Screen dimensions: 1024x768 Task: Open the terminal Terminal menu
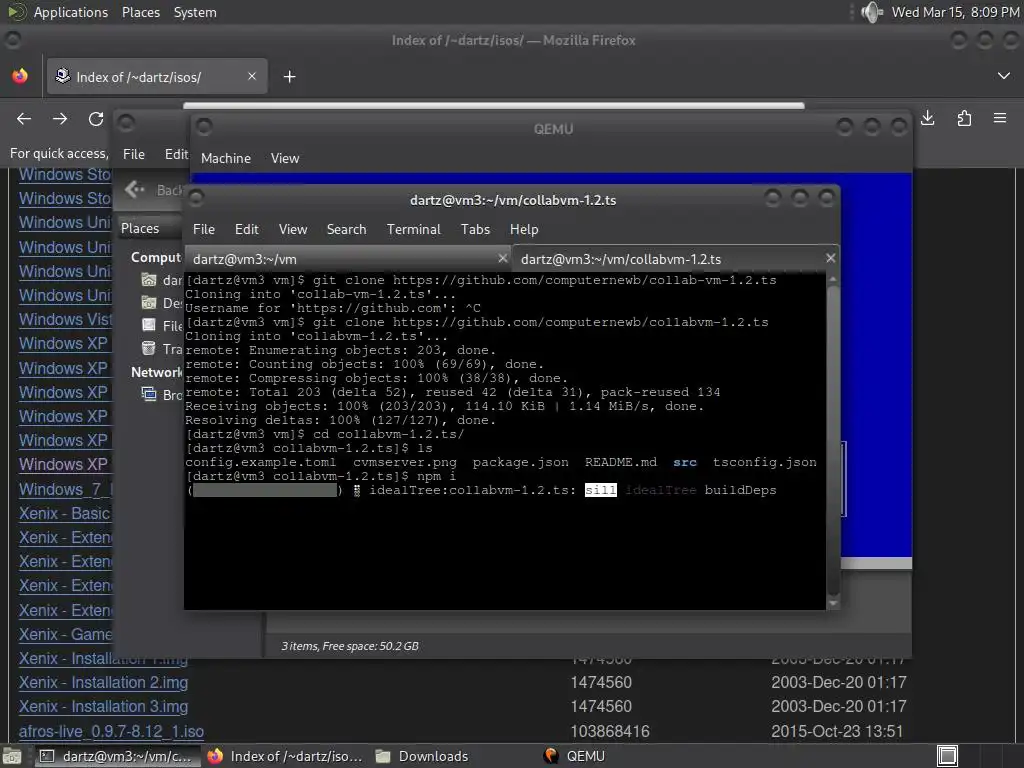pyautogui.click(x=413, y=229)
